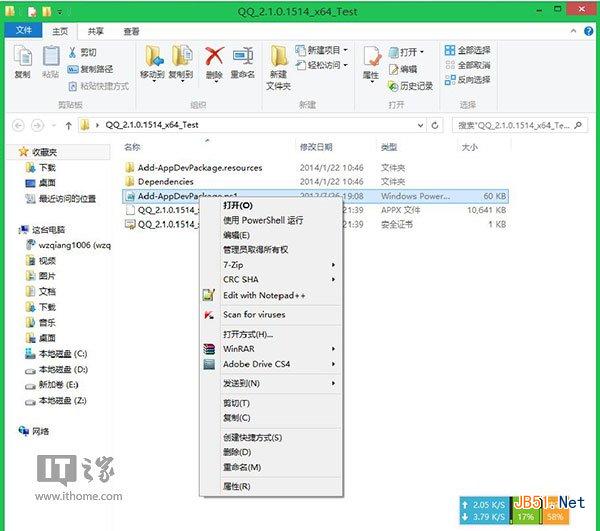Expand the address bar history dropdown
The height and width of the screenshot is (531, 600).
point(420,125)
